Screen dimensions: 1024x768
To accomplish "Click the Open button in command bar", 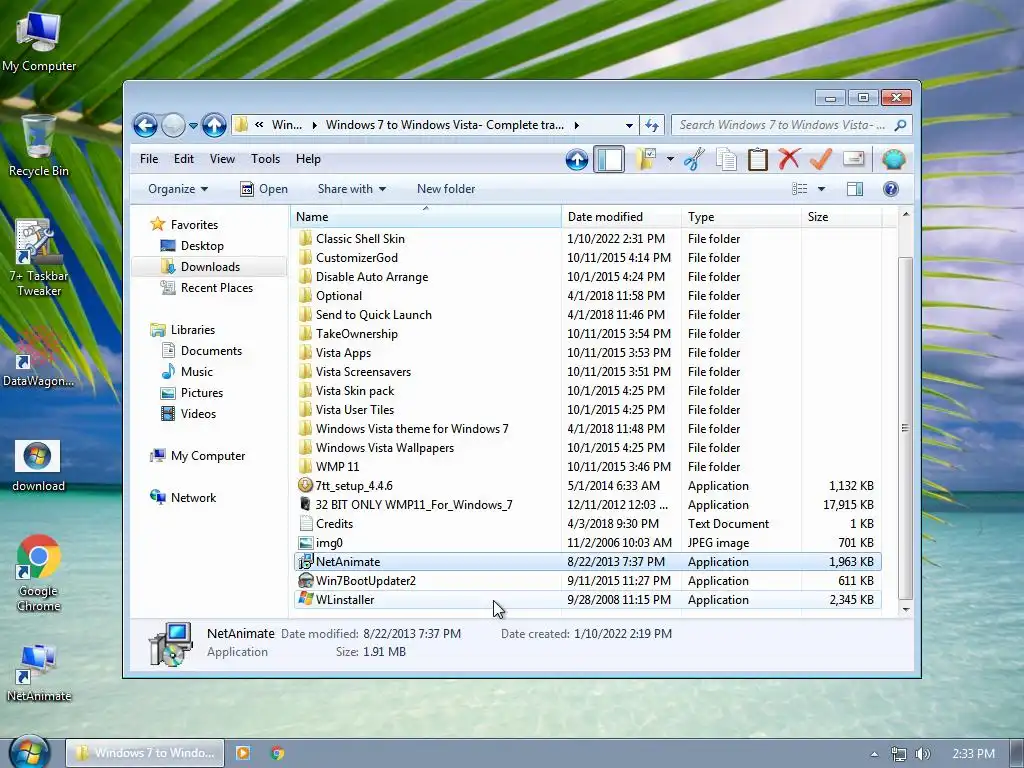I will tap(264, 189).
